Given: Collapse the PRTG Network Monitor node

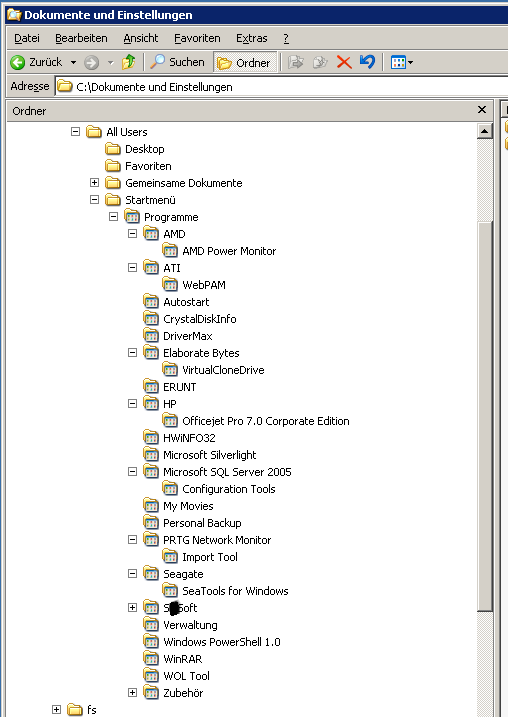Looking at the screenshot, I should (x=132, y=540).
